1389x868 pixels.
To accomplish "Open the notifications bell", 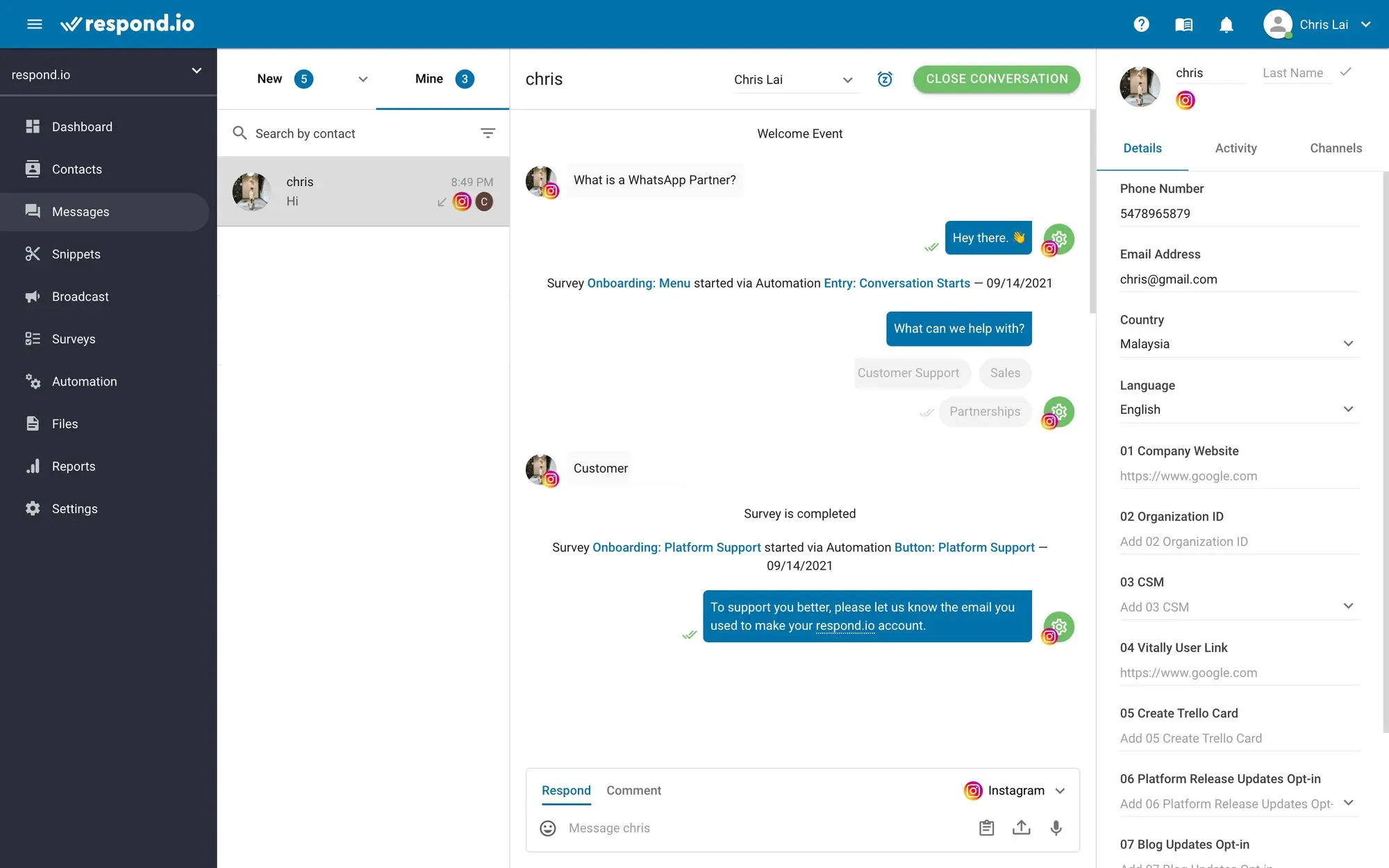I will coord(1226,24).
